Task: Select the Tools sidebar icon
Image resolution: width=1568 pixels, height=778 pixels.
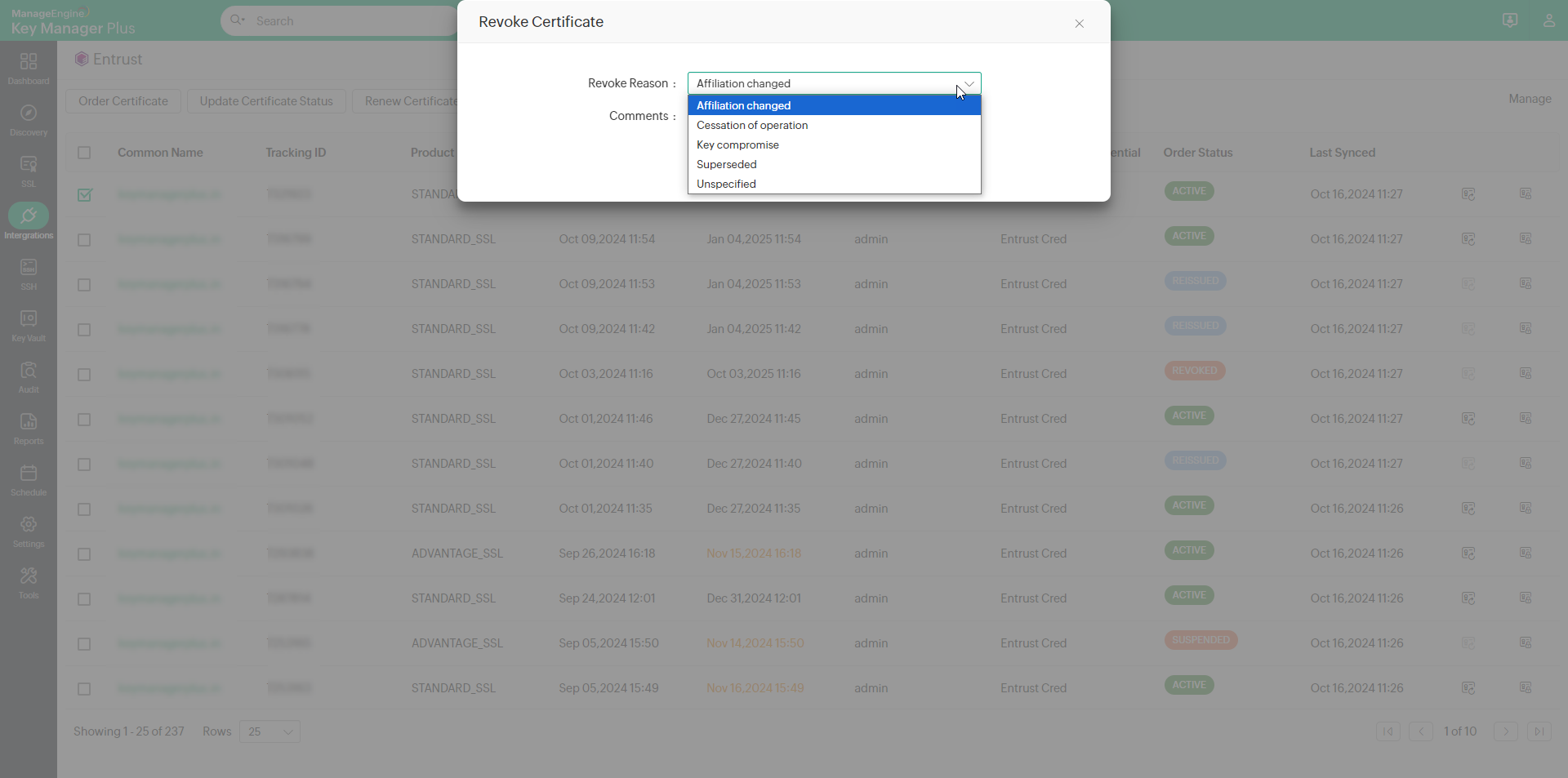Action: point(29,582)
